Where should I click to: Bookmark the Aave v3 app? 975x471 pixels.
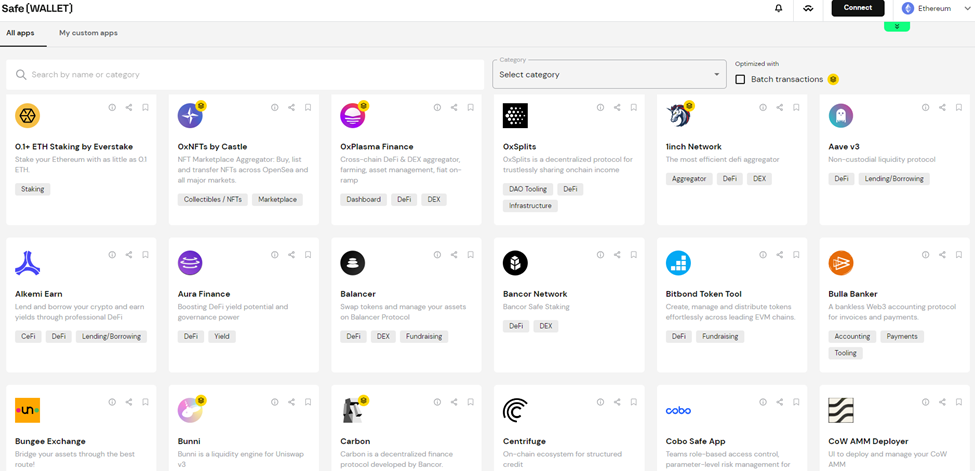point(959,108)
